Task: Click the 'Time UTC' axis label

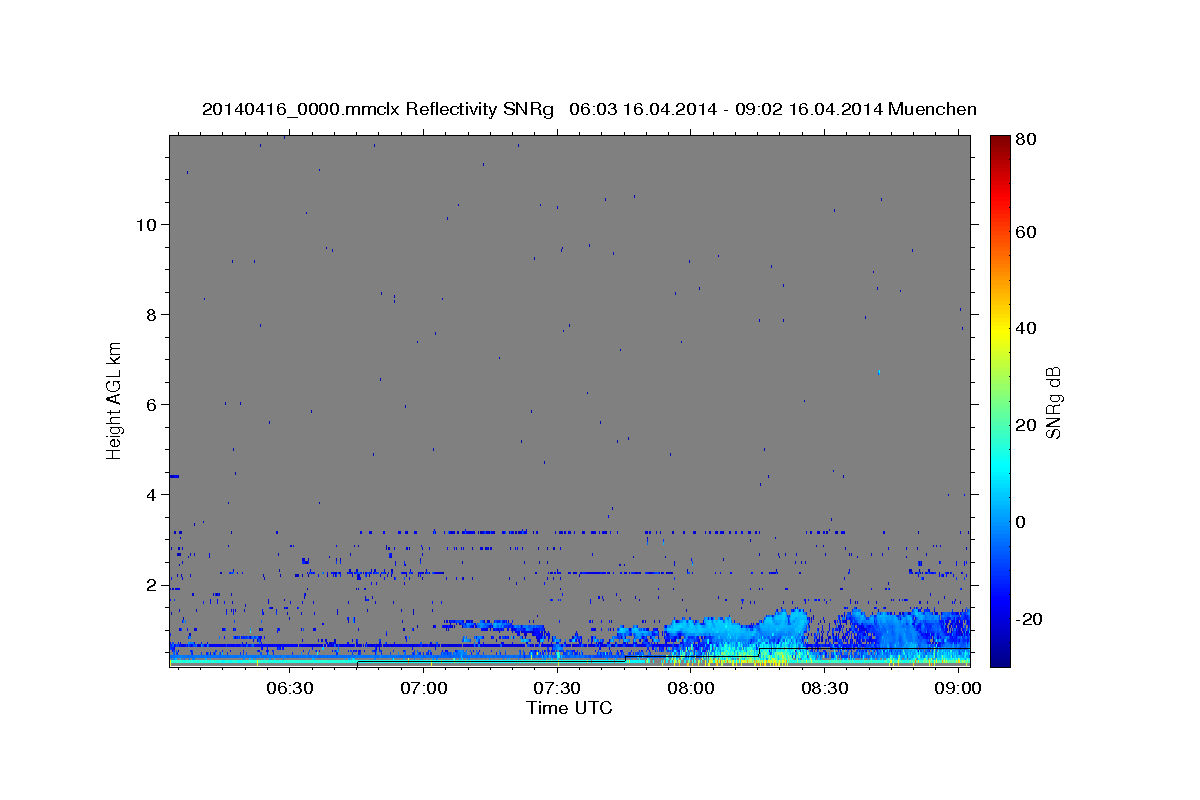Action: coord(569,708)
